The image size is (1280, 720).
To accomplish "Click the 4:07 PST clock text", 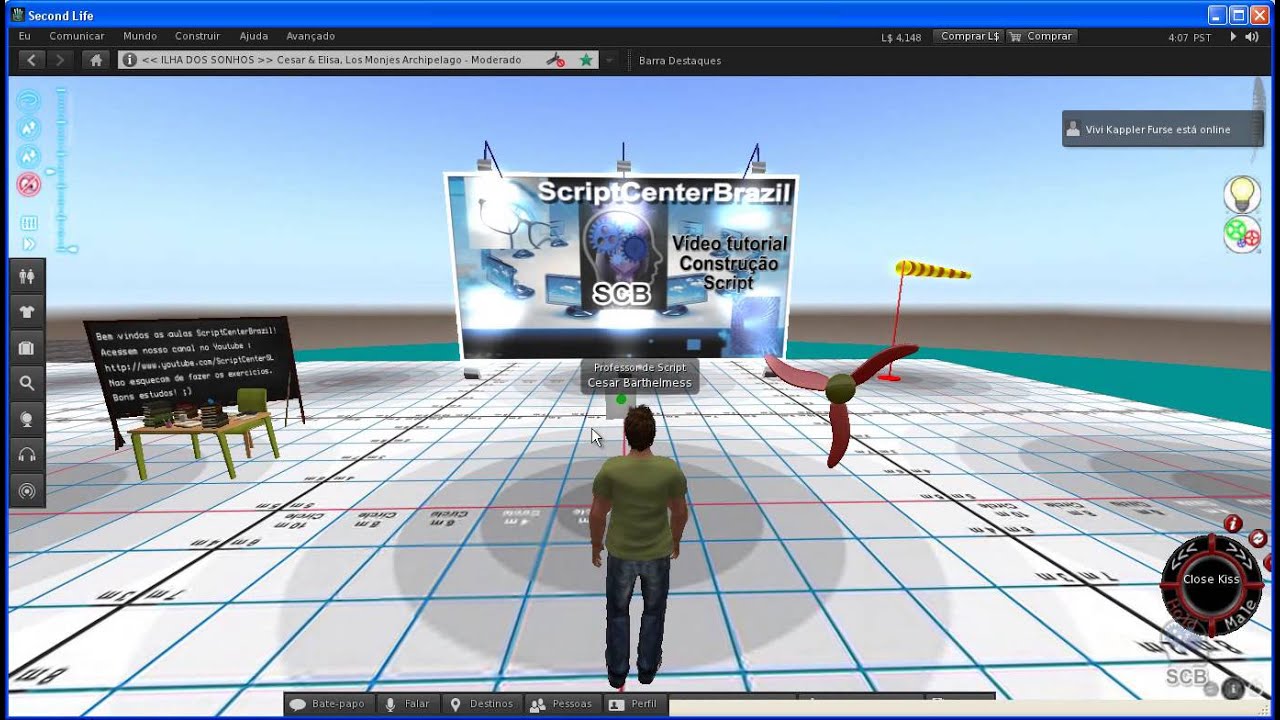I will [1189, 37].
